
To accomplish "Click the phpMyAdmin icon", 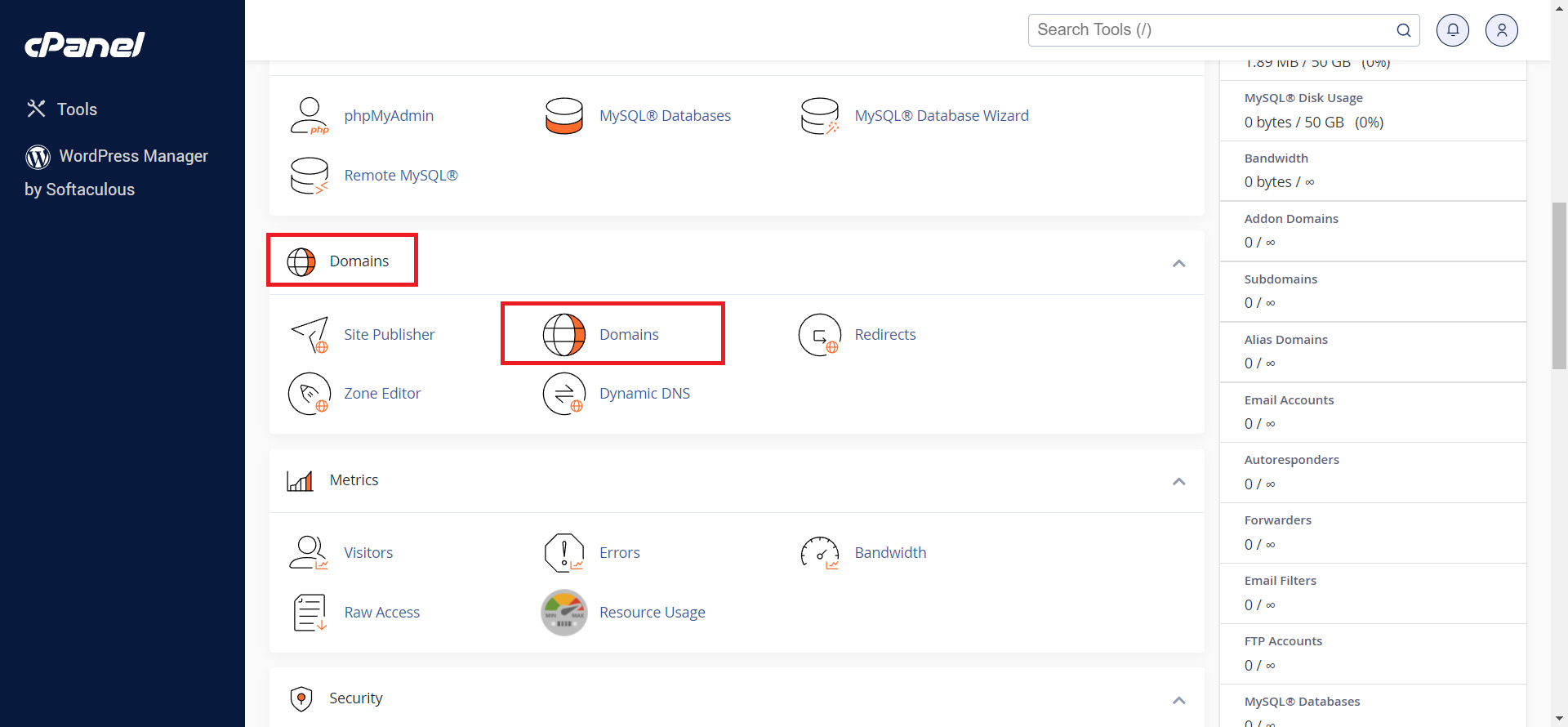I will pos(310,116).
